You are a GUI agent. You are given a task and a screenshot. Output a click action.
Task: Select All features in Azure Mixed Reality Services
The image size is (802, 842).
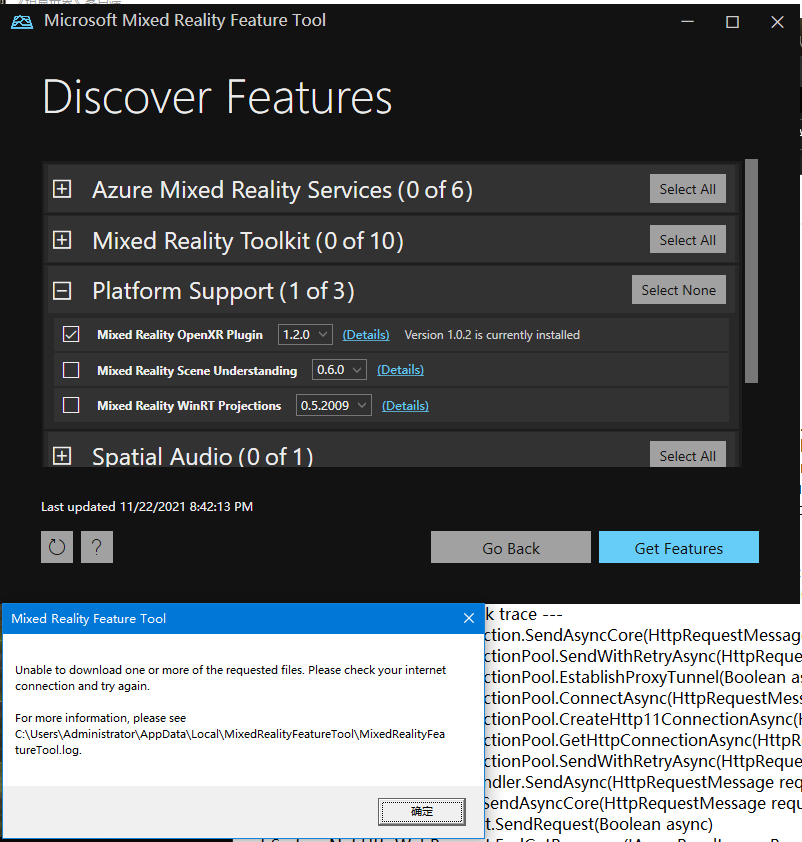click(687, 188)
